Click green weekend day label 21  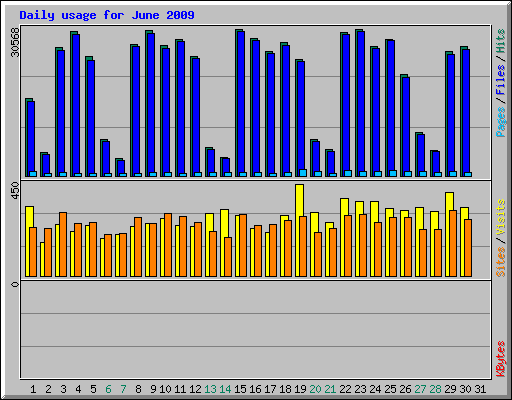click(330, 389)
